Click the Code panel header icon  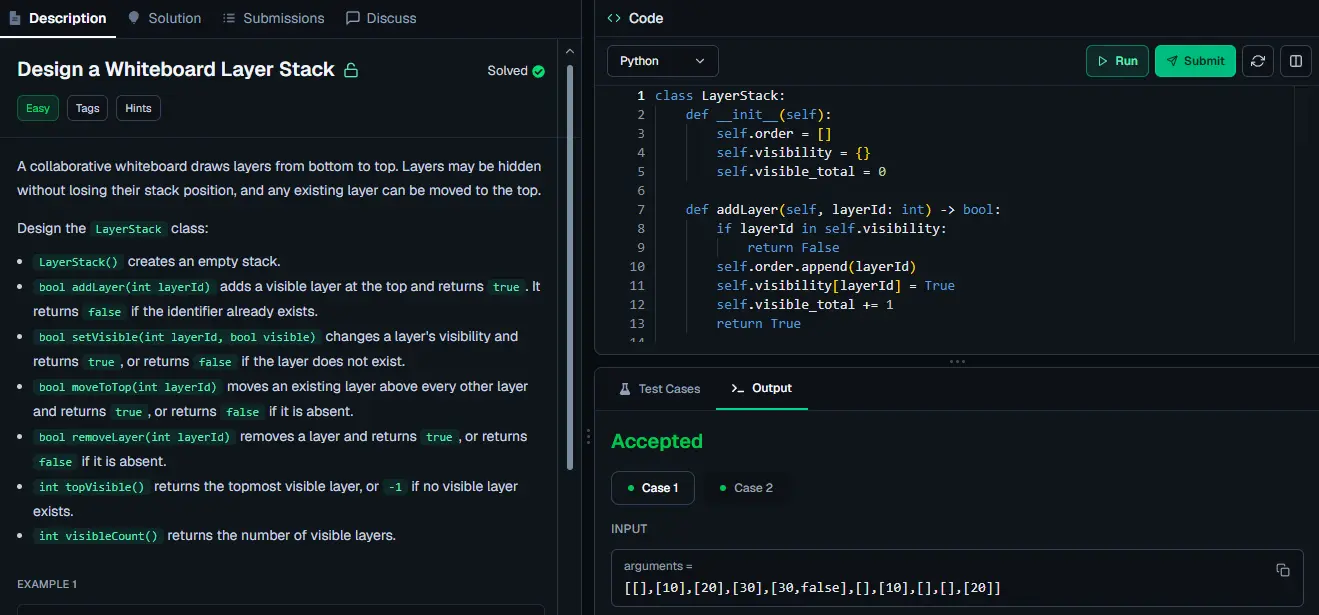pyautogui.click(x=614, y=18)
